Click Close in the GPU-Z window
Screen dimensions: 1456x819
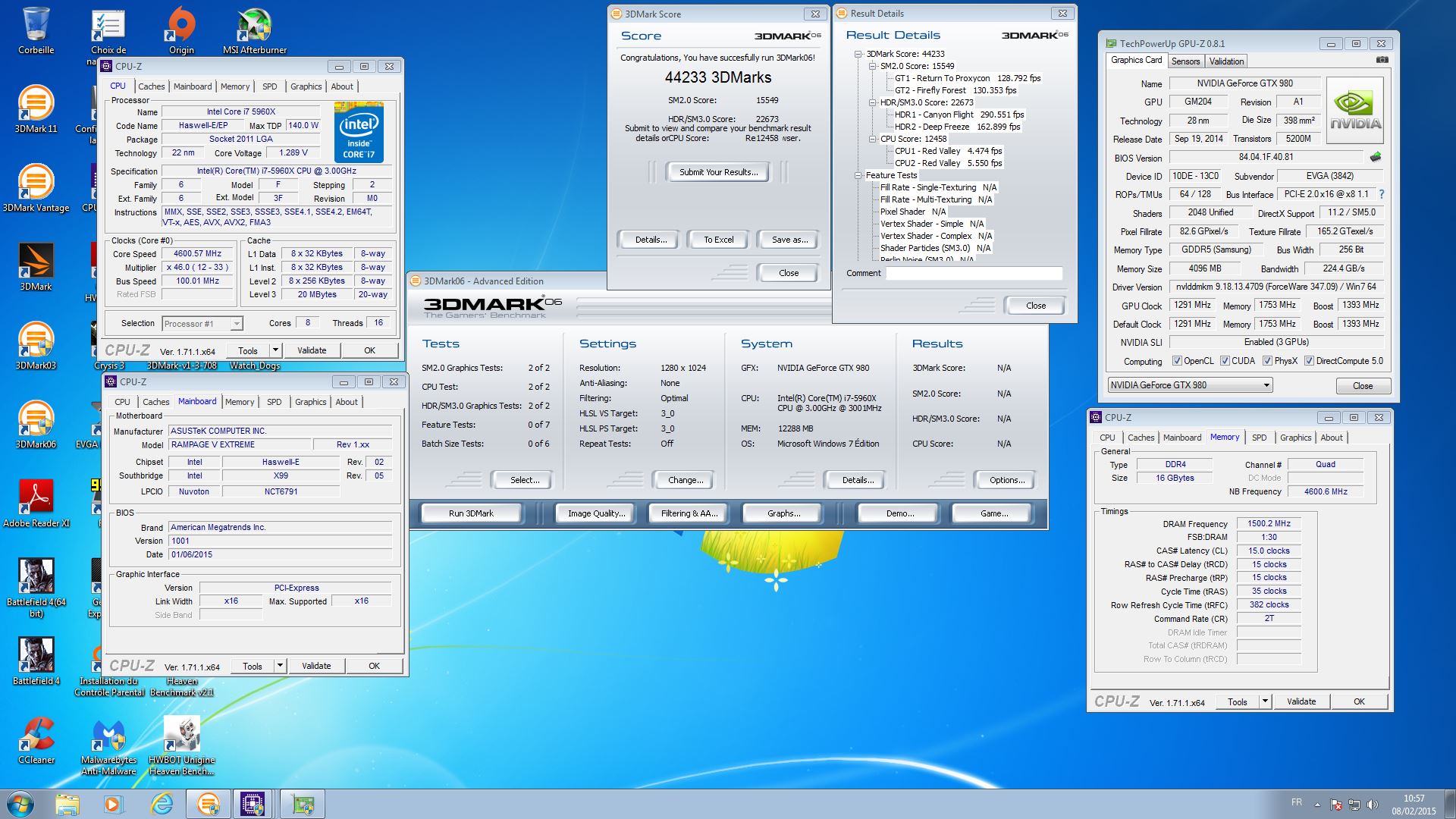[1363, 386]
